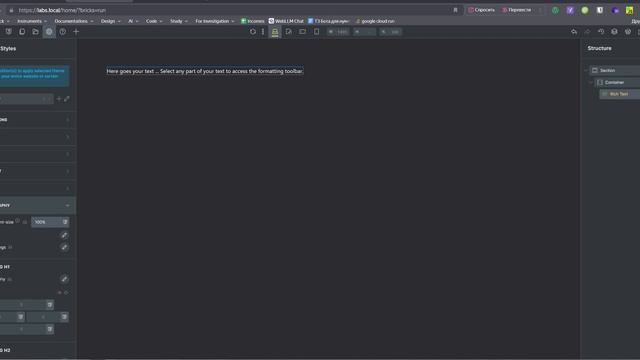Select Rich Text in the Structure panel
Screen dimensions: 640x360
620,94
